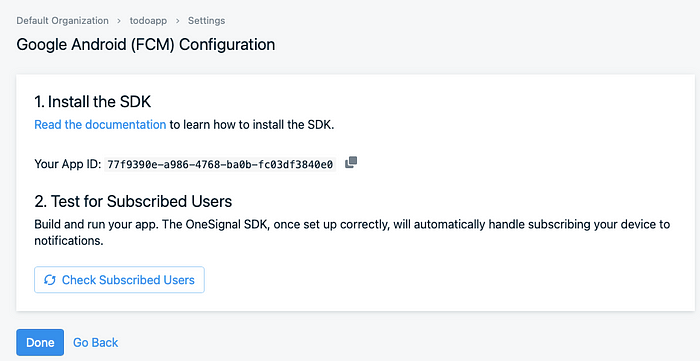This screenshot has width=700, height=361.
Task: Click the Your App ID label
Action: [x=68, y=164]
